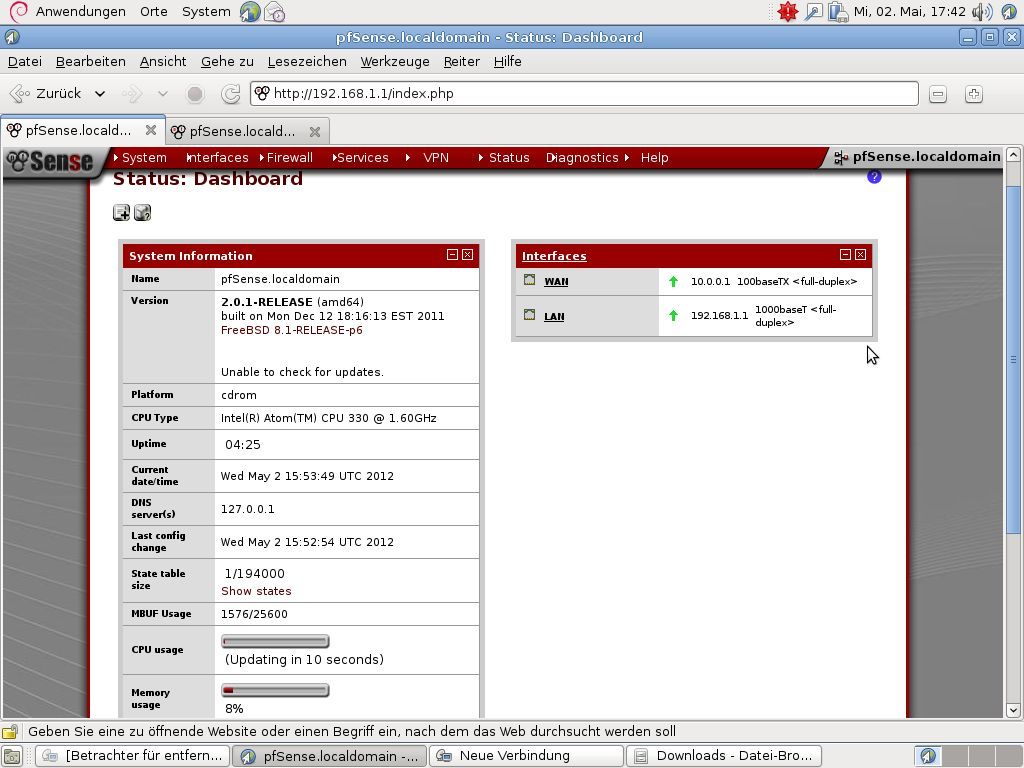Open the Werkzeuge menu
The image size is (1024, 768).
tap(395, 61)
